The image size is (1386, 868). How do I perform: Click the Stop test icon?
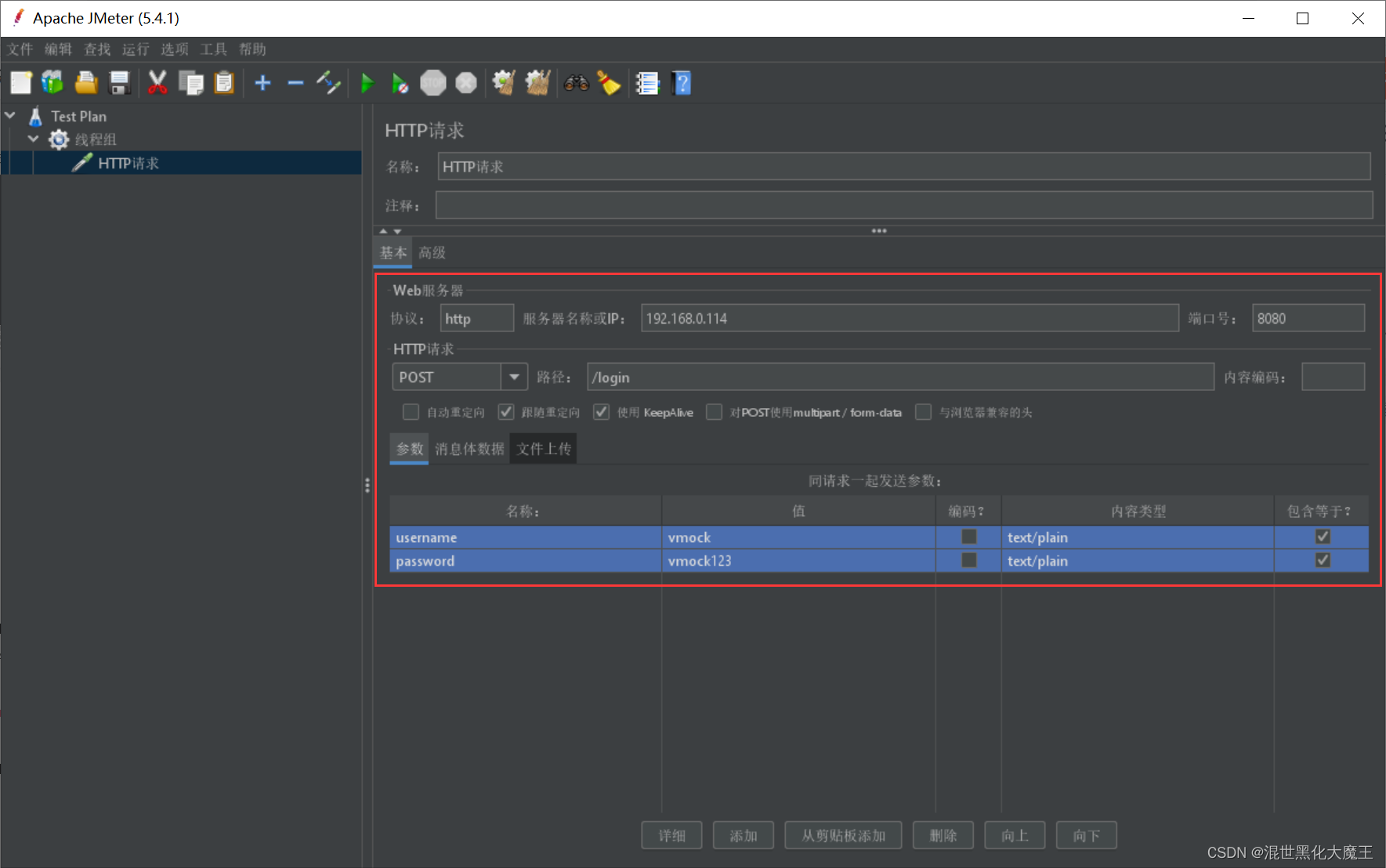[x=432, y=82]
